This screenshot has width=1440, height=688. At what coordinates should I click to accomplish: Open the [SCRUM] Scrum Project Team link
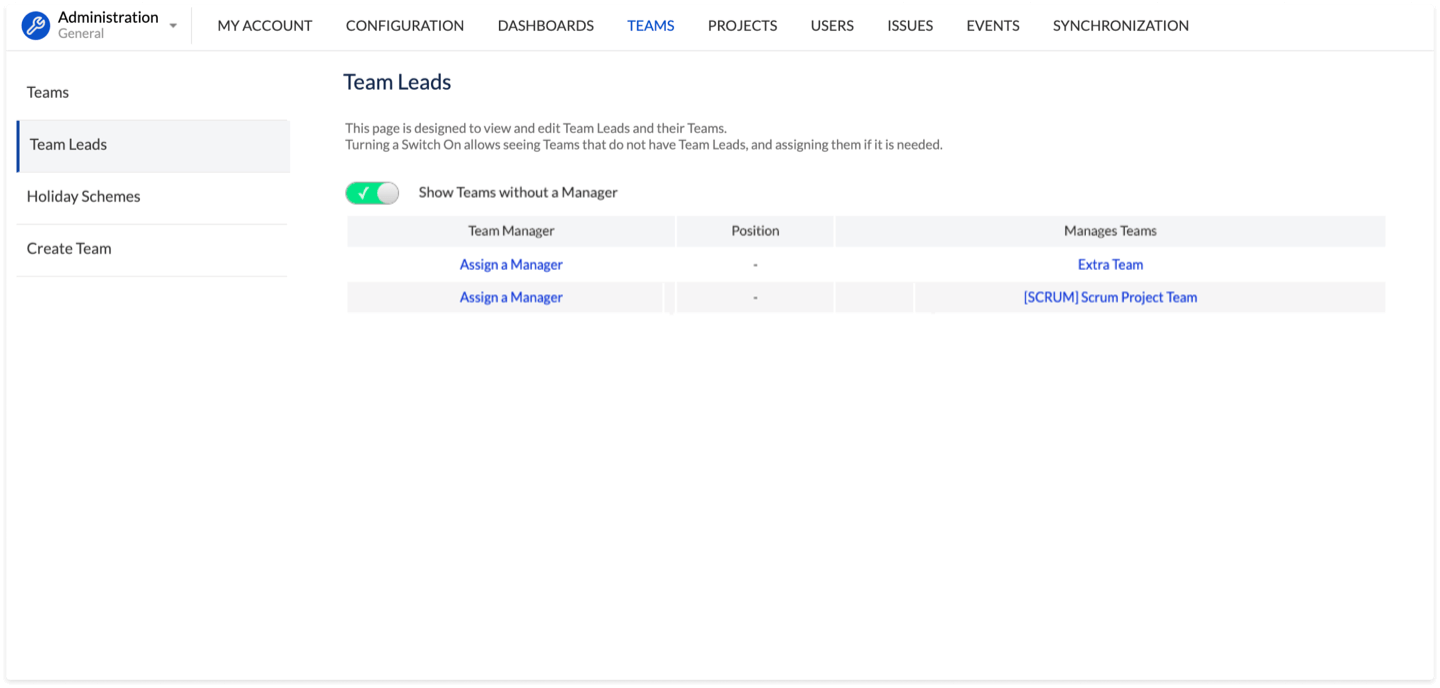(x=1110, y=297)
